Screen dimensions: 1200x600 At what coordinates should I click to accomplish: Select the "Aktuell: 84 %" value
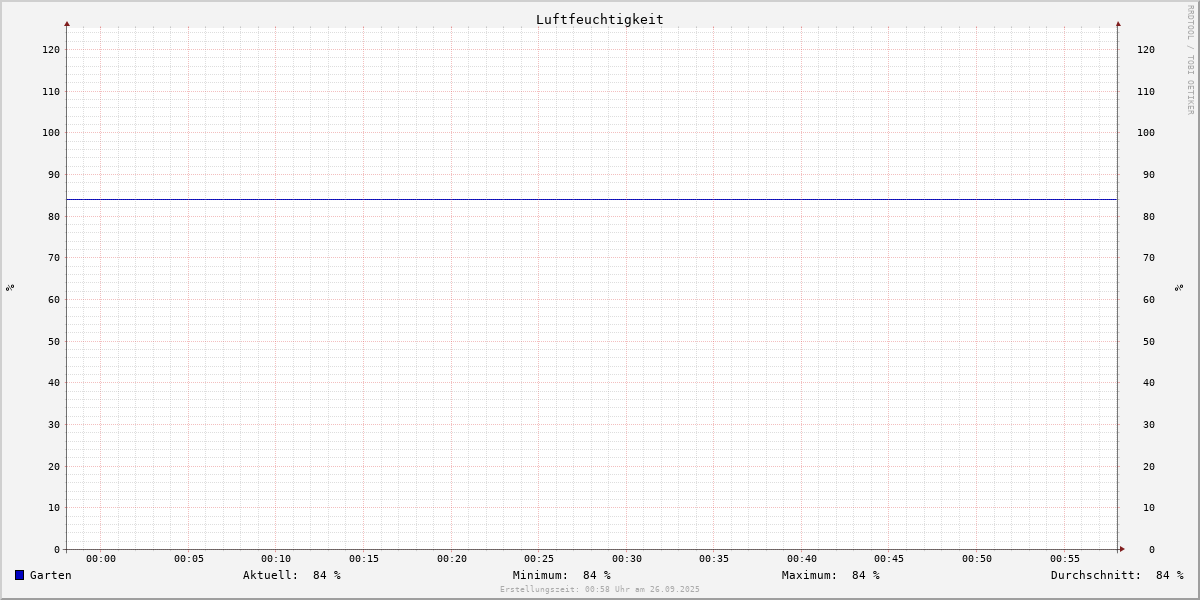click(292, 575)
